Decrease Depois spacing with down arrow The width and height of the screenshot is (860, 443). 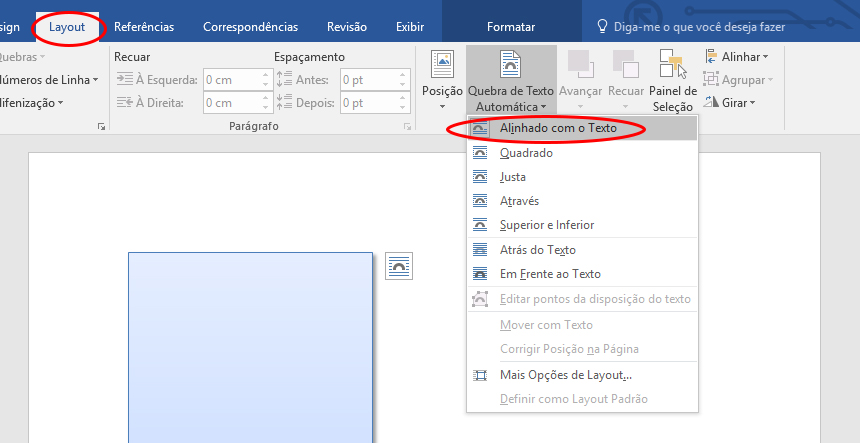click(403, 108)
